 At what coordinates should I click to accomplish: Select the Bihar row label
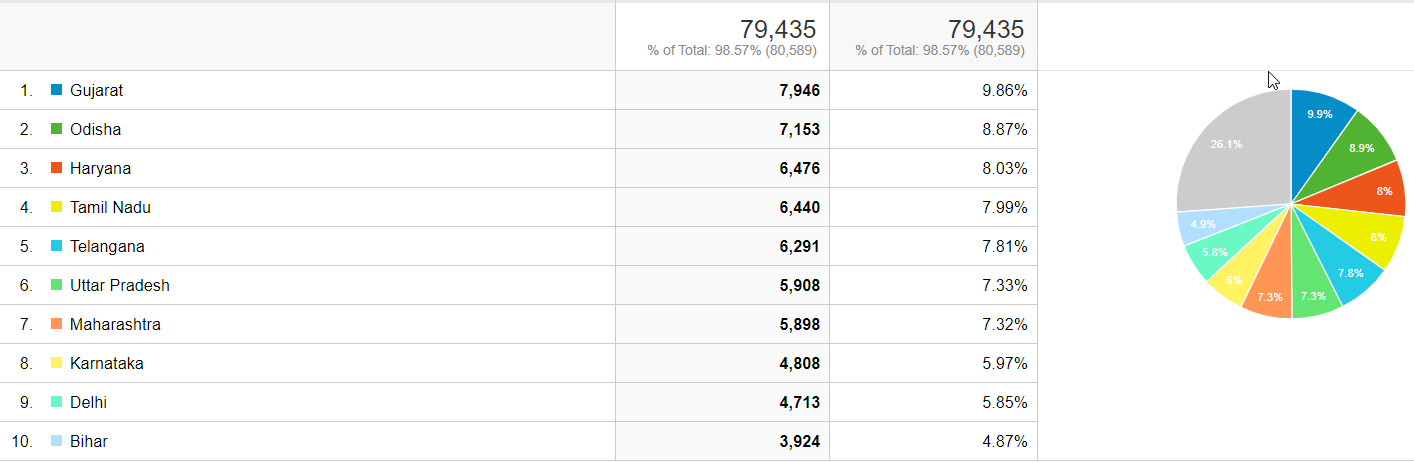point(88,441)
